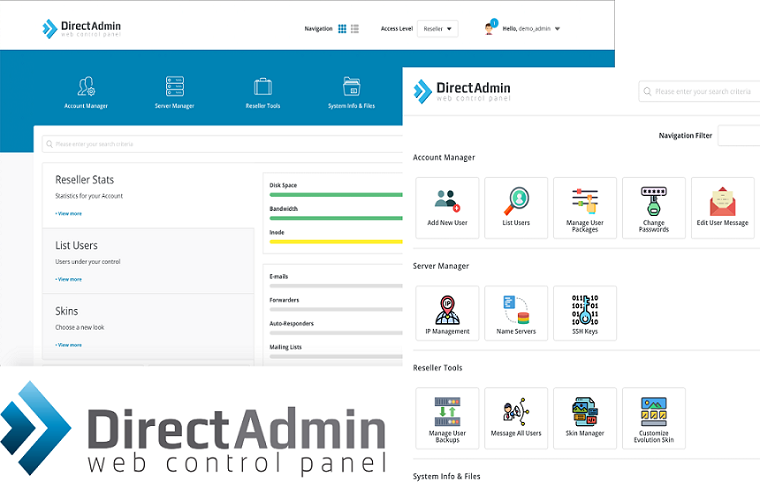Click the yellow Inode usage bar
This screenshot has width=760, height=490.
336,241
